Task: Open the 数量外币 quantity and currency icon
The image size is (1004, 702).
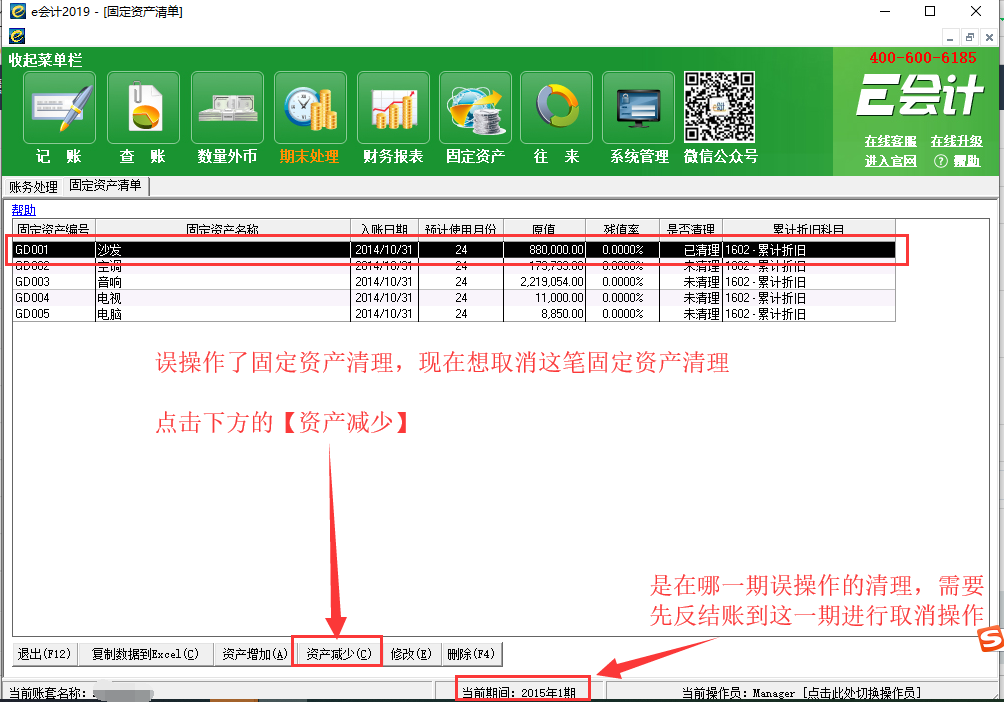Action: [227, 108]
